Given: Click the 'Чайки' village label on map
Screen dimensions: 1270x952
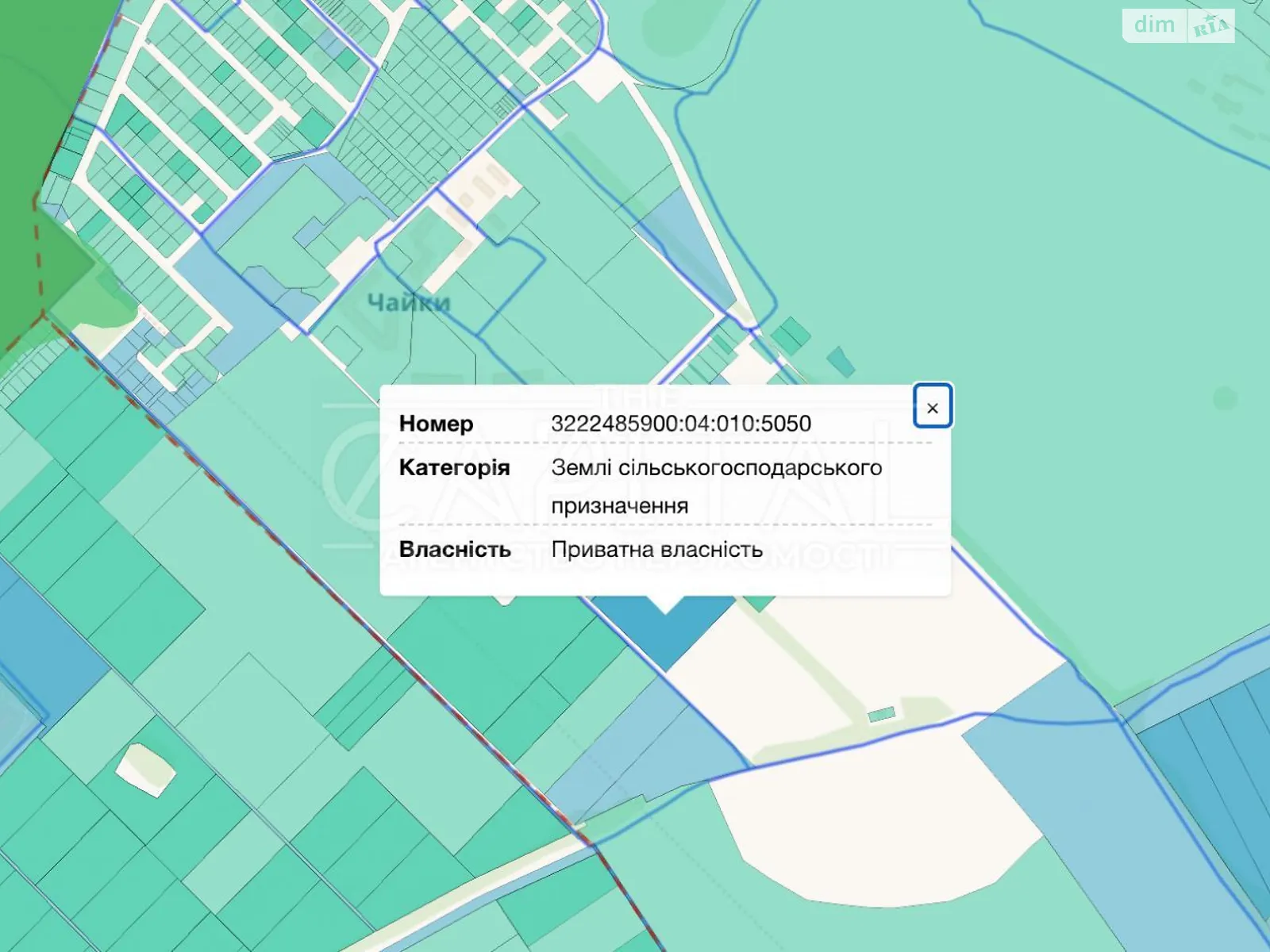Looking at the screenshot, I should coord(408,302).
